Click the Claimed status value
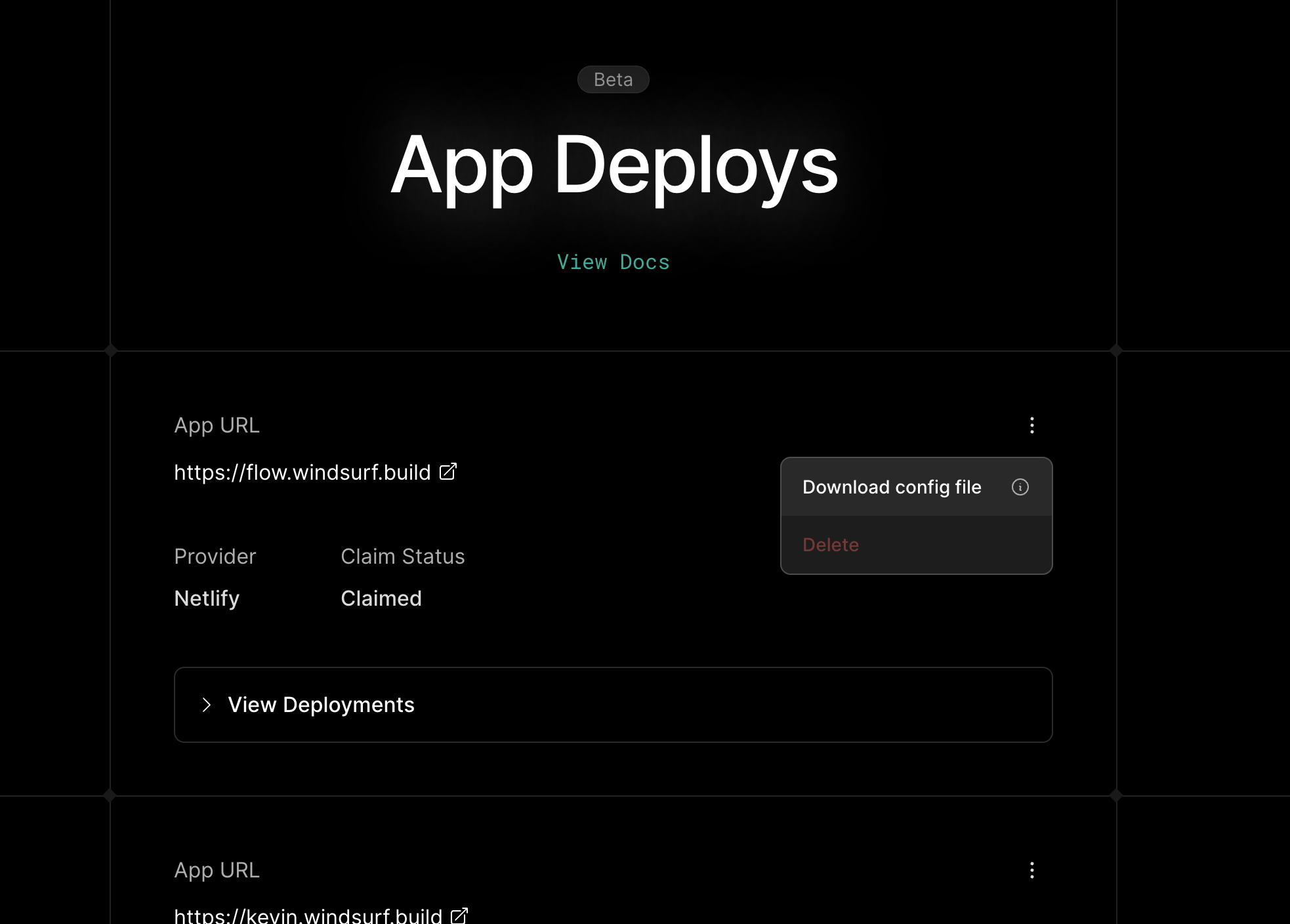Image resolution: width=1290 pixels, height=924 pixels. 381,598
